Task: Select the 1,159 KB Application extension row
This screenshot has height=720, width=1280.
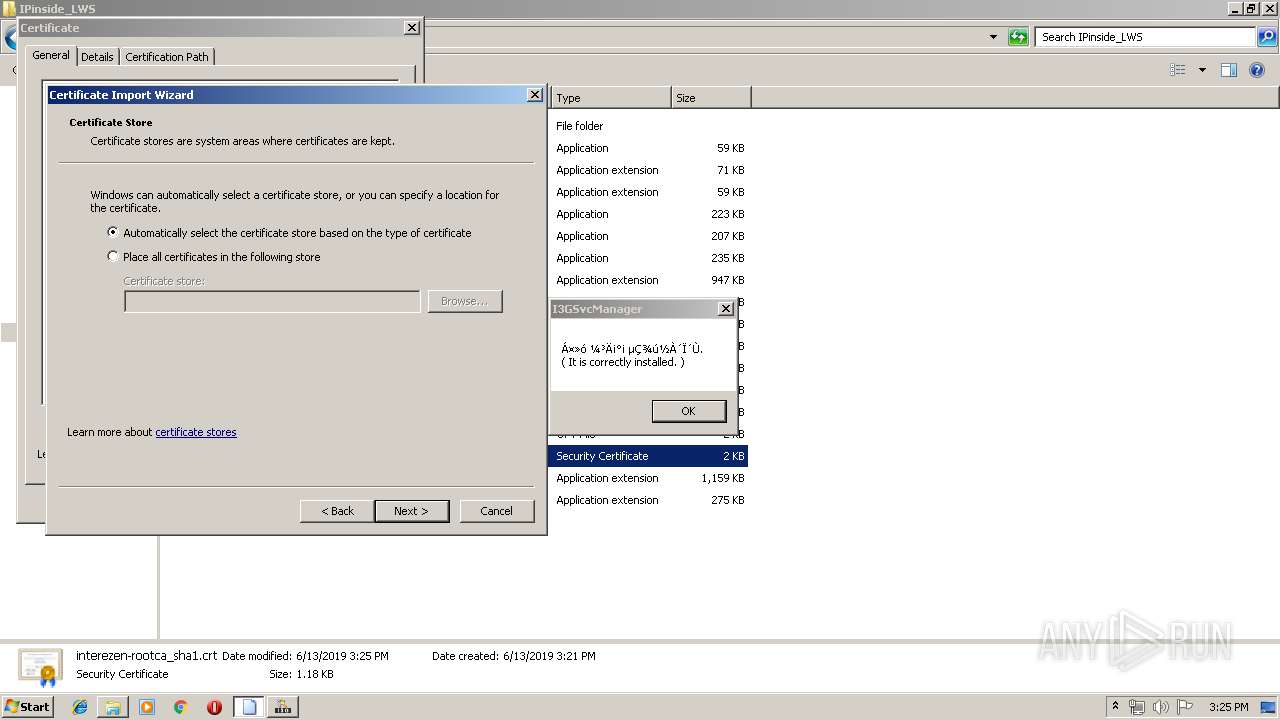Action: (x=650, y=478)
